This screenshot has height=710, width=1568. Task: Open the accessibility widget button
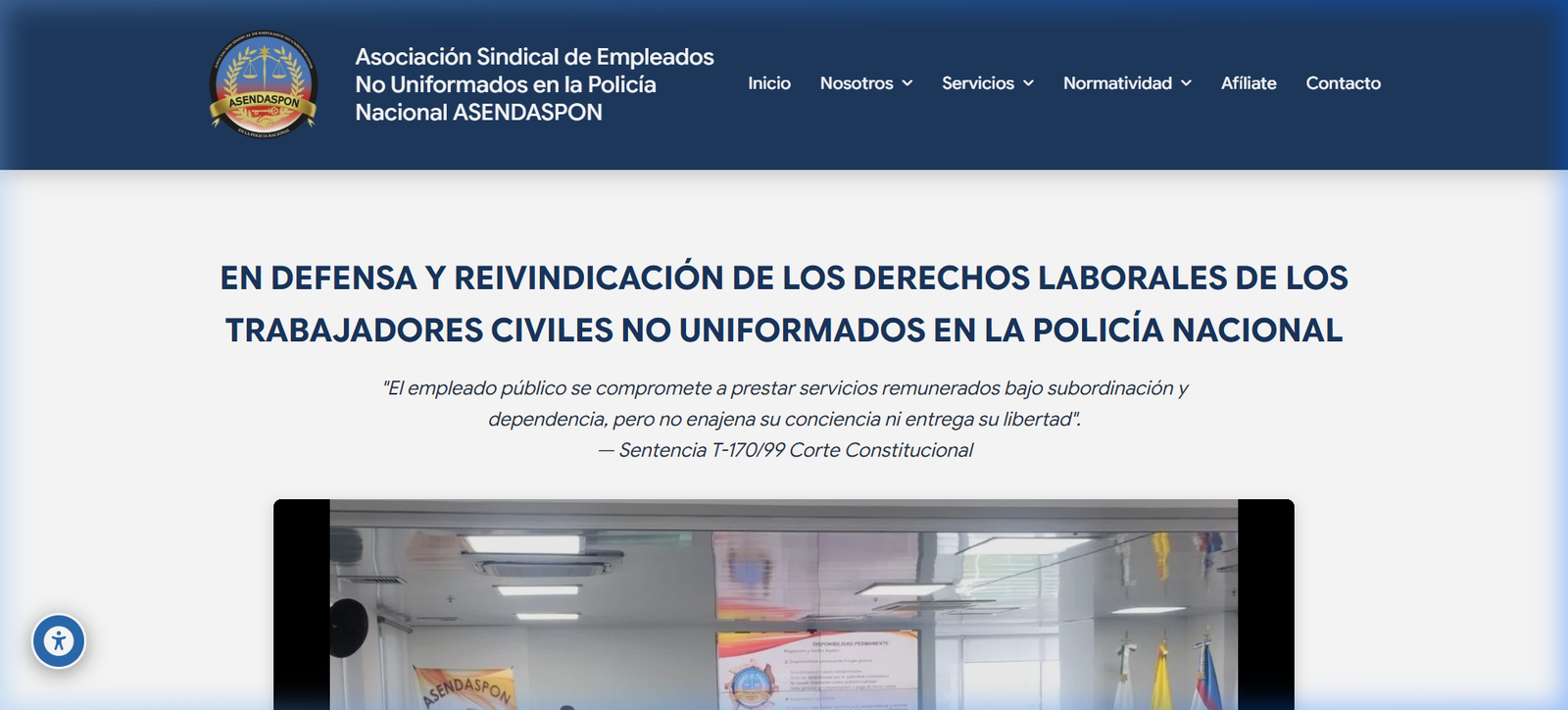(x=59, y=641)
